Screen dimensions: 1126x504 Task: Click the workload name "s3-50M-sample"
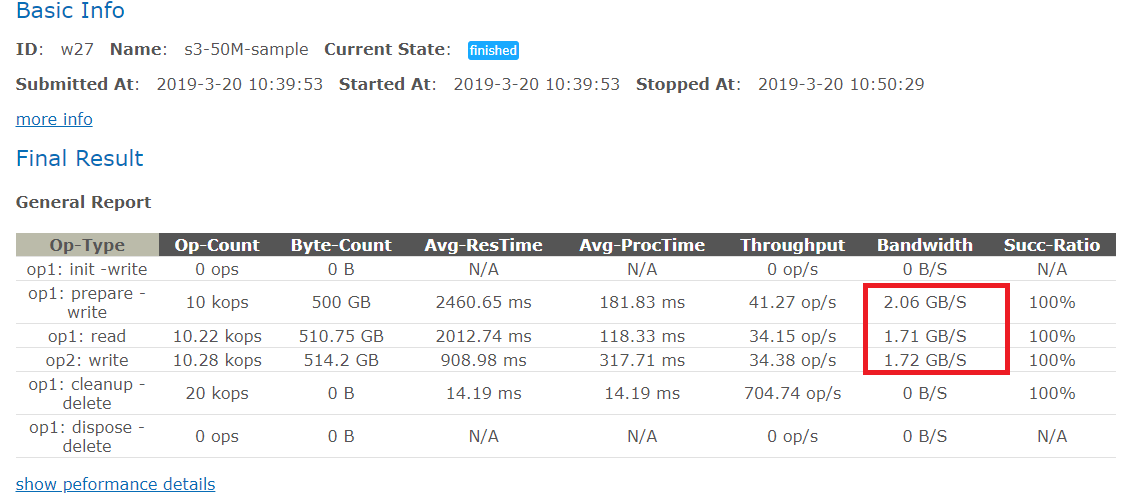[246, 49]
